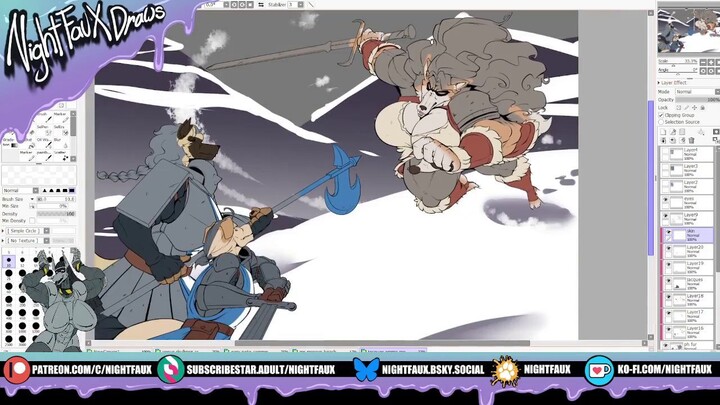Merge down layer button
Image resolution: width=720 pixels, height=405 pixels.
click(x=673, y=141)
